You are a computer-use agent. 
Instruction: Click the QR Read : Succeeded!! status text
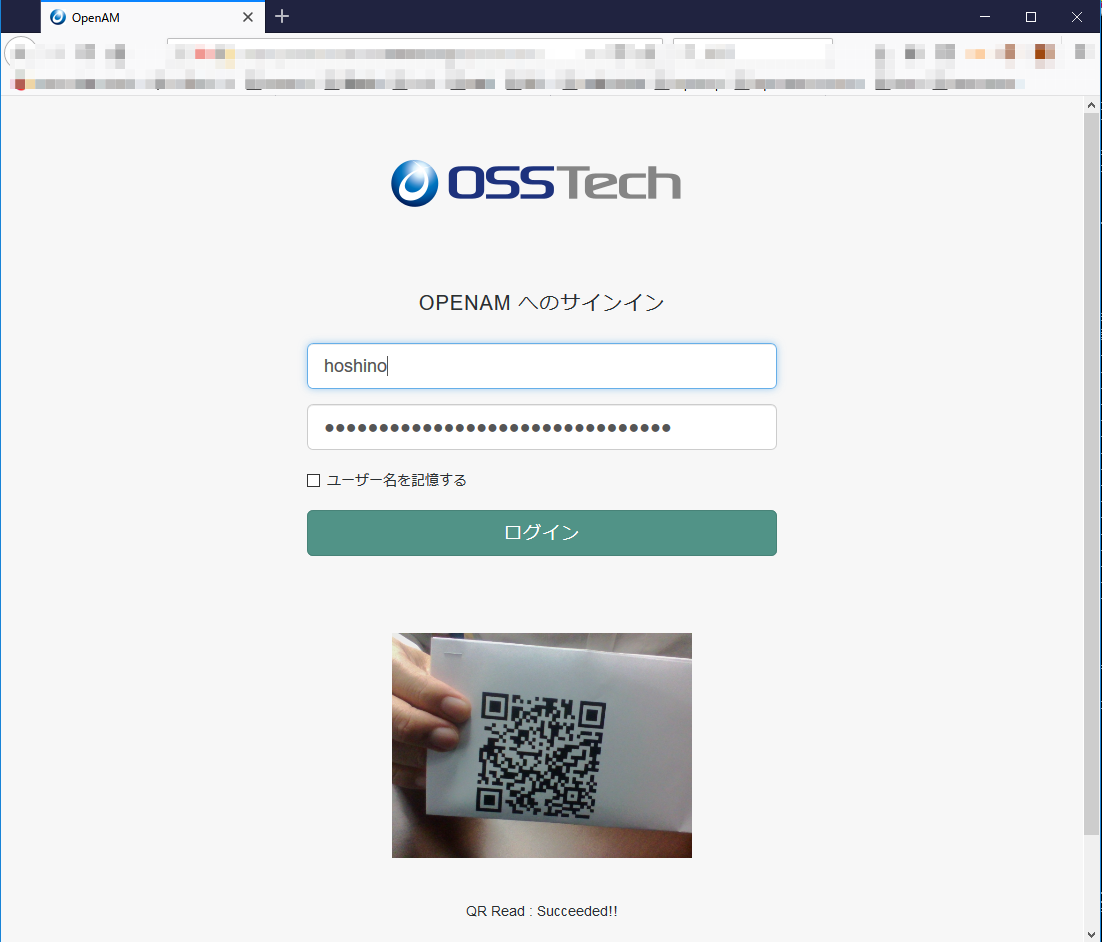(x=541, y=911)
